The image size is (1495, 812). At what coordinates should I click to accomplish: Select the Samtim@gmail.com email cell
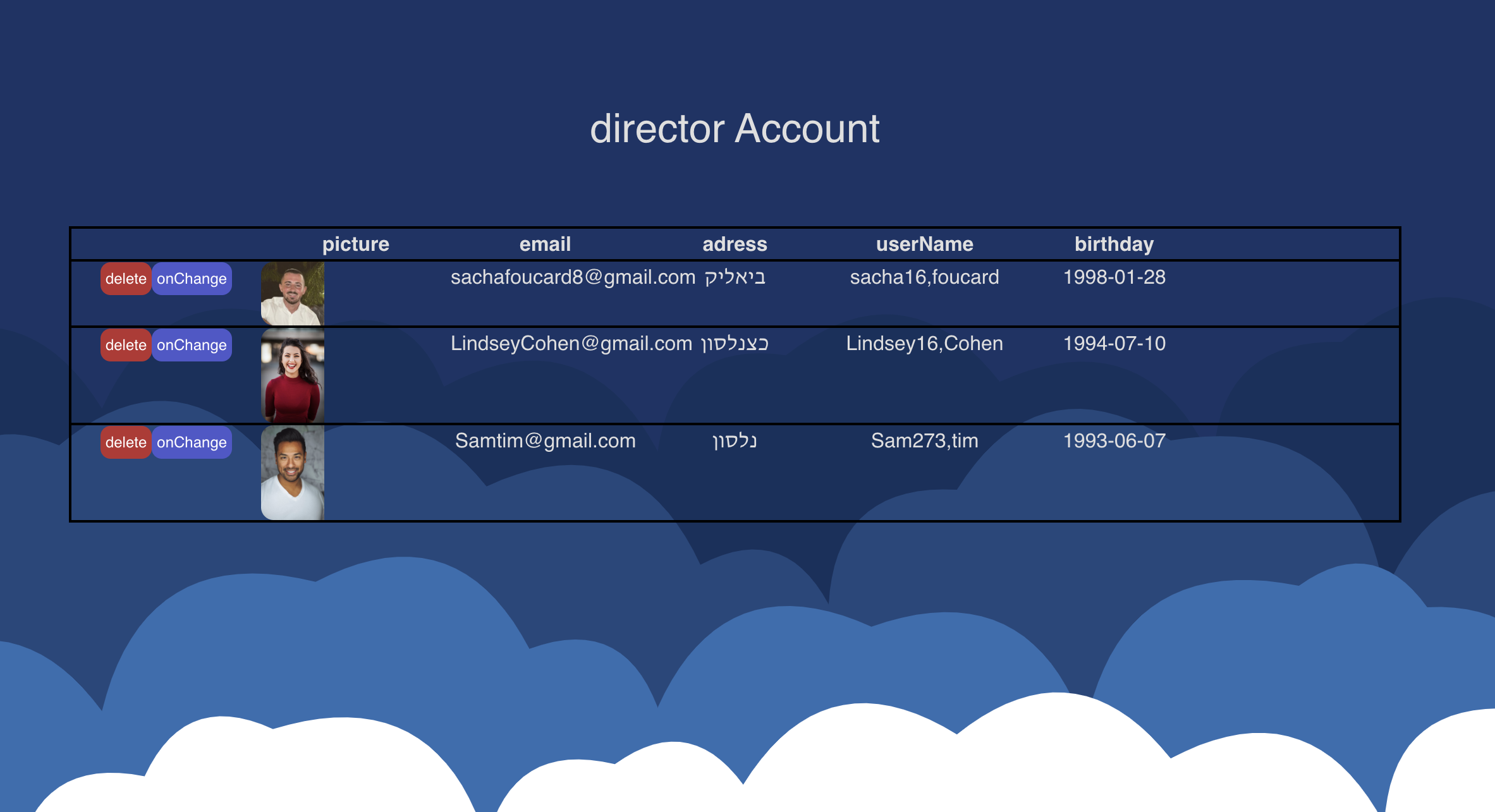546,441
